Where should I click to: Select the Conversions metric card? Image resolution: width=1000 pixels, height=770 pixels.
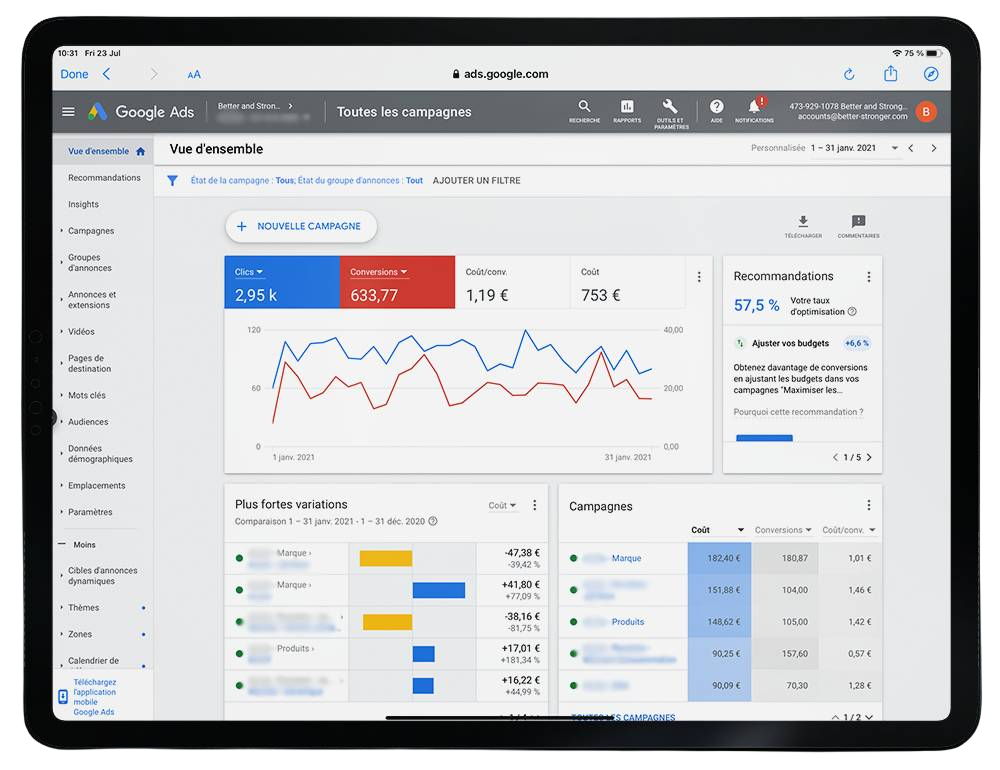[x=396, y=283]
